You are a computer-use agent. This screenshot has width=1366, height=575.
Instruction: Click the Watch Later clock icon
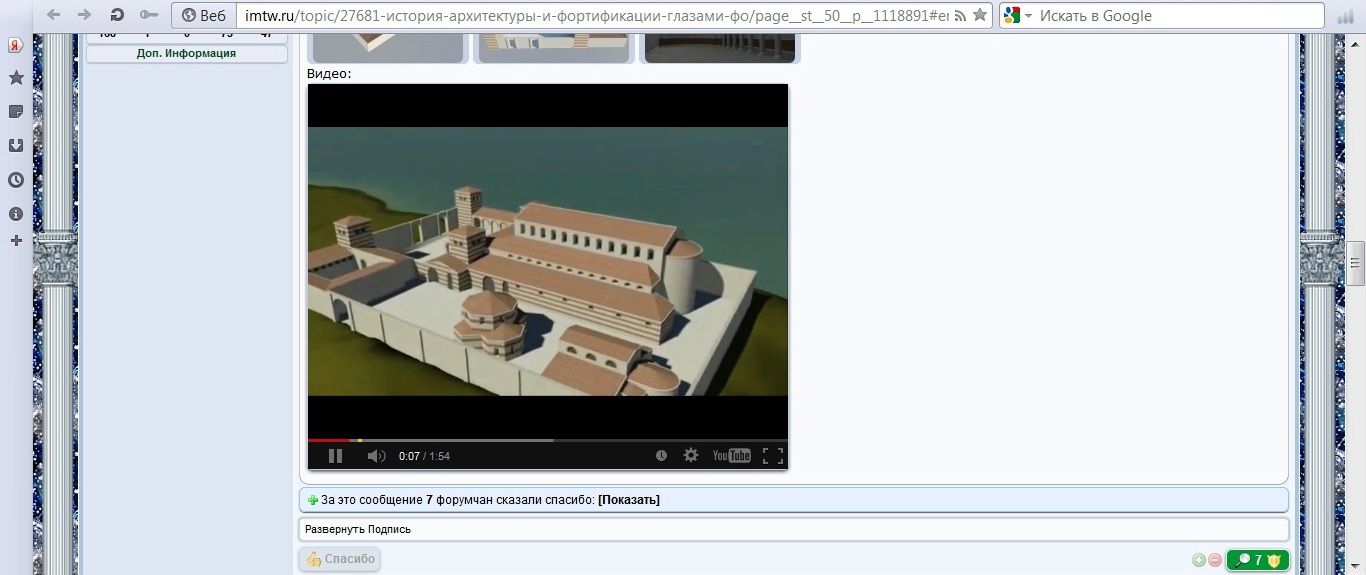661,455
